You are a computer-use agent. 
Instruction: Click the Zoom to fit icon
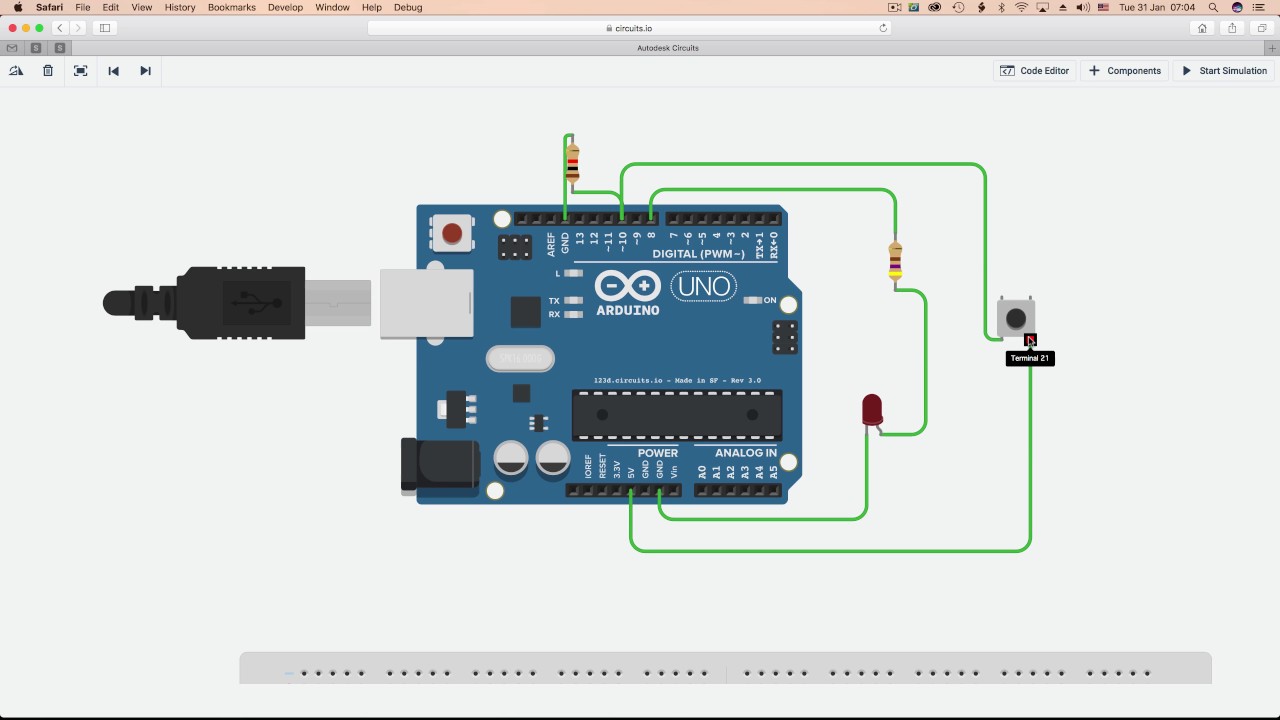[81, 71]
